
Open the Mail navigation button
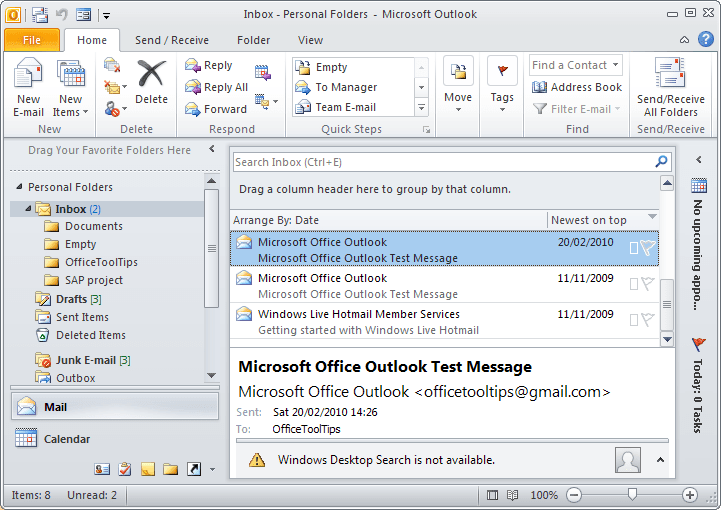pos(115,407)
